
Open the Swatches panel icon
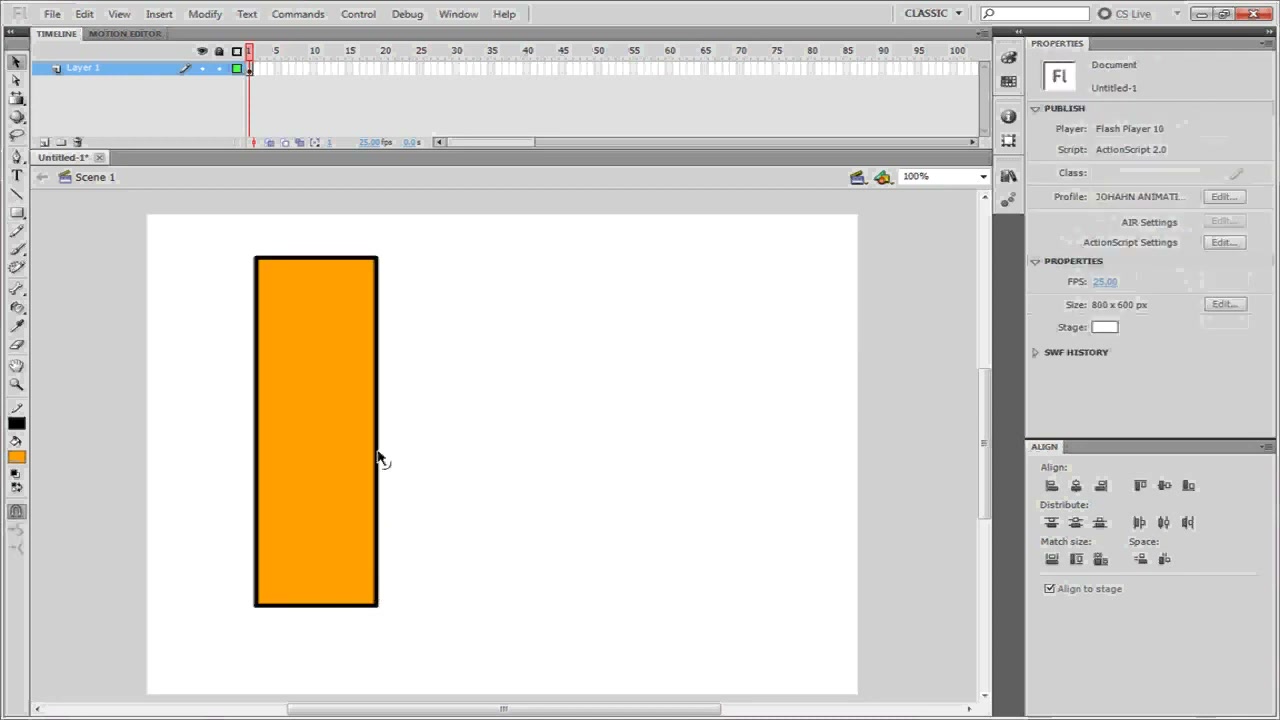click(x=1008, y=82)
